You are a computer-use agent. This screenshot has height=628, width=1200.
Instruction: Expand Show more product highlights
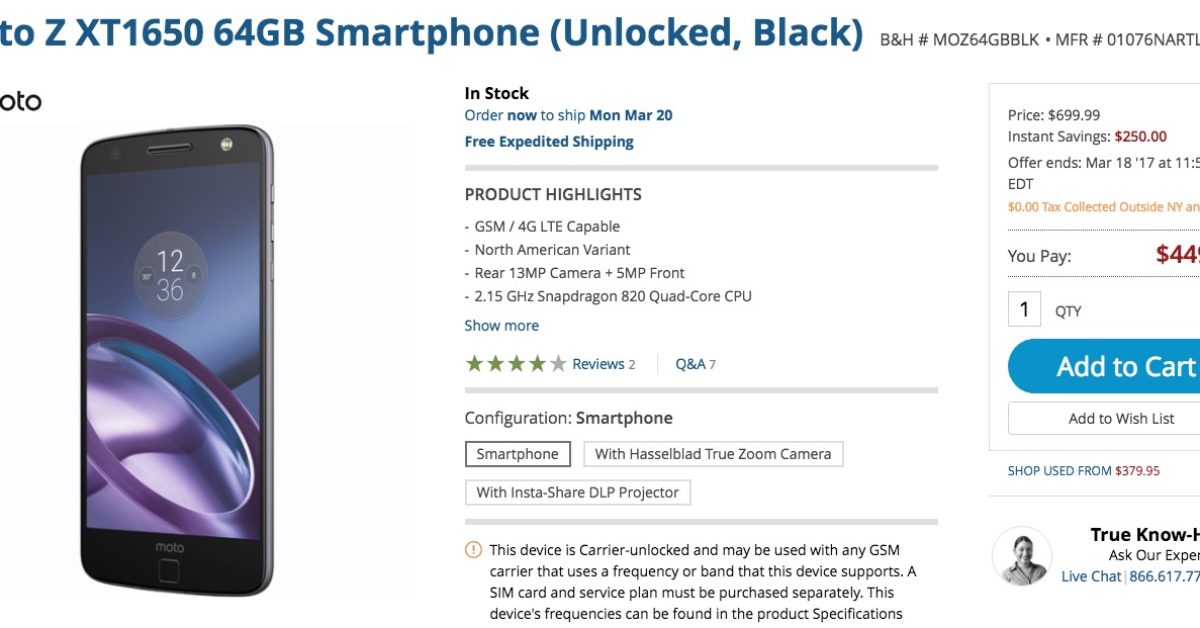[501, 326]
